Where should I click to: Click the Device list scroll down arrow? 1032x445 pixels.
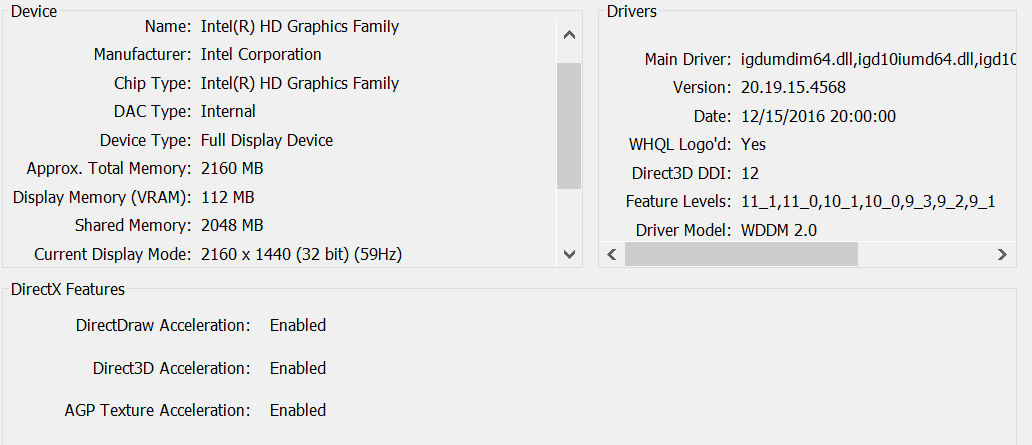pos(569,253)
